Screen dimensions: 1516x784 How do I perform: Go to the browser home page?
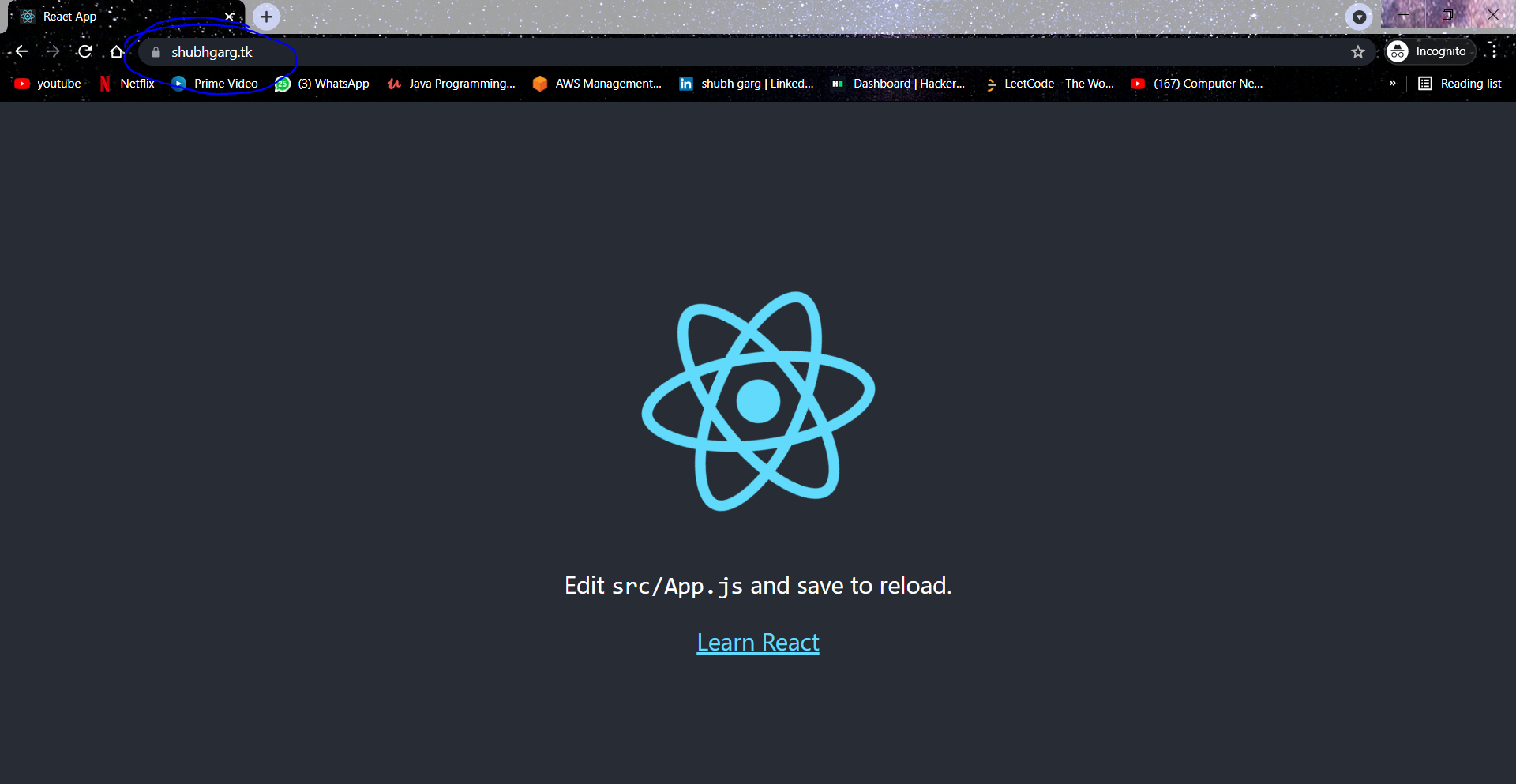click(x=117, y=51)
